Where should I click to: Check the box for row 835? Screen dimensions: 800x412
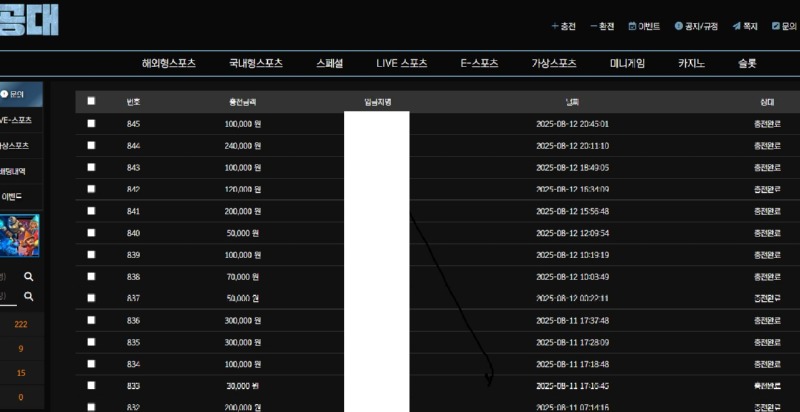pos(91,342)
